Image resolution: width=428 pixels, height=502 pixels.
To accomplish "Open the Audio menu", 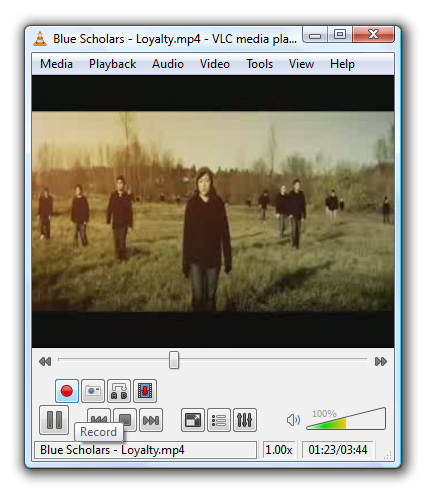I will [168, 64].
